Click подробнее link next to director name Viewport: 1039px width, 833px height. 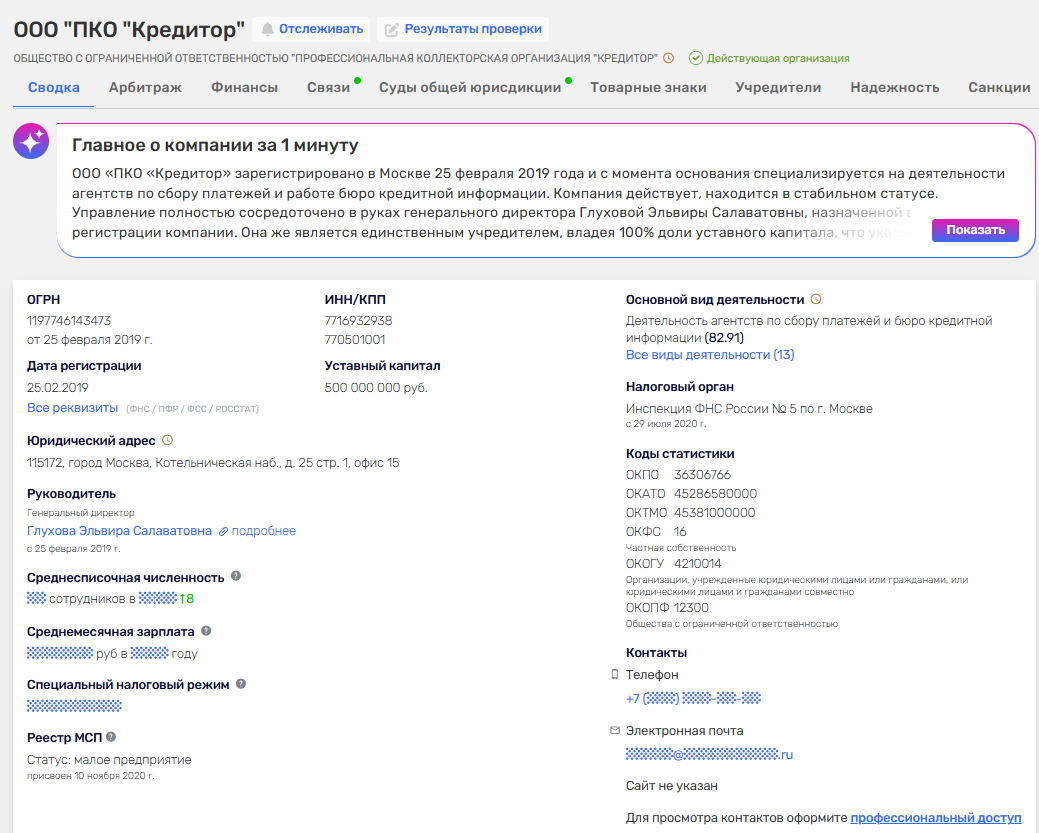click(258, 531)
